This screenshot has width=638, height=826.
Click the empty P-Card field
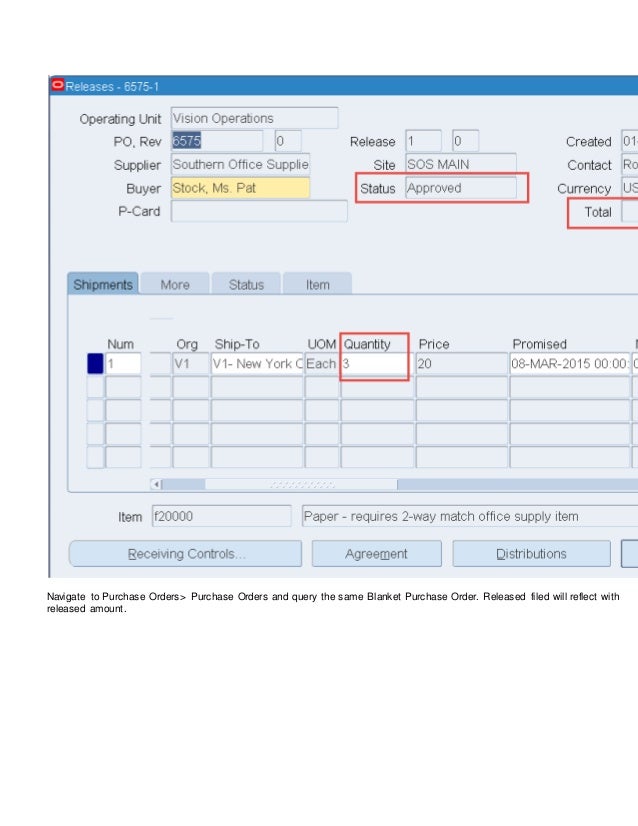[x=259, y=211]
